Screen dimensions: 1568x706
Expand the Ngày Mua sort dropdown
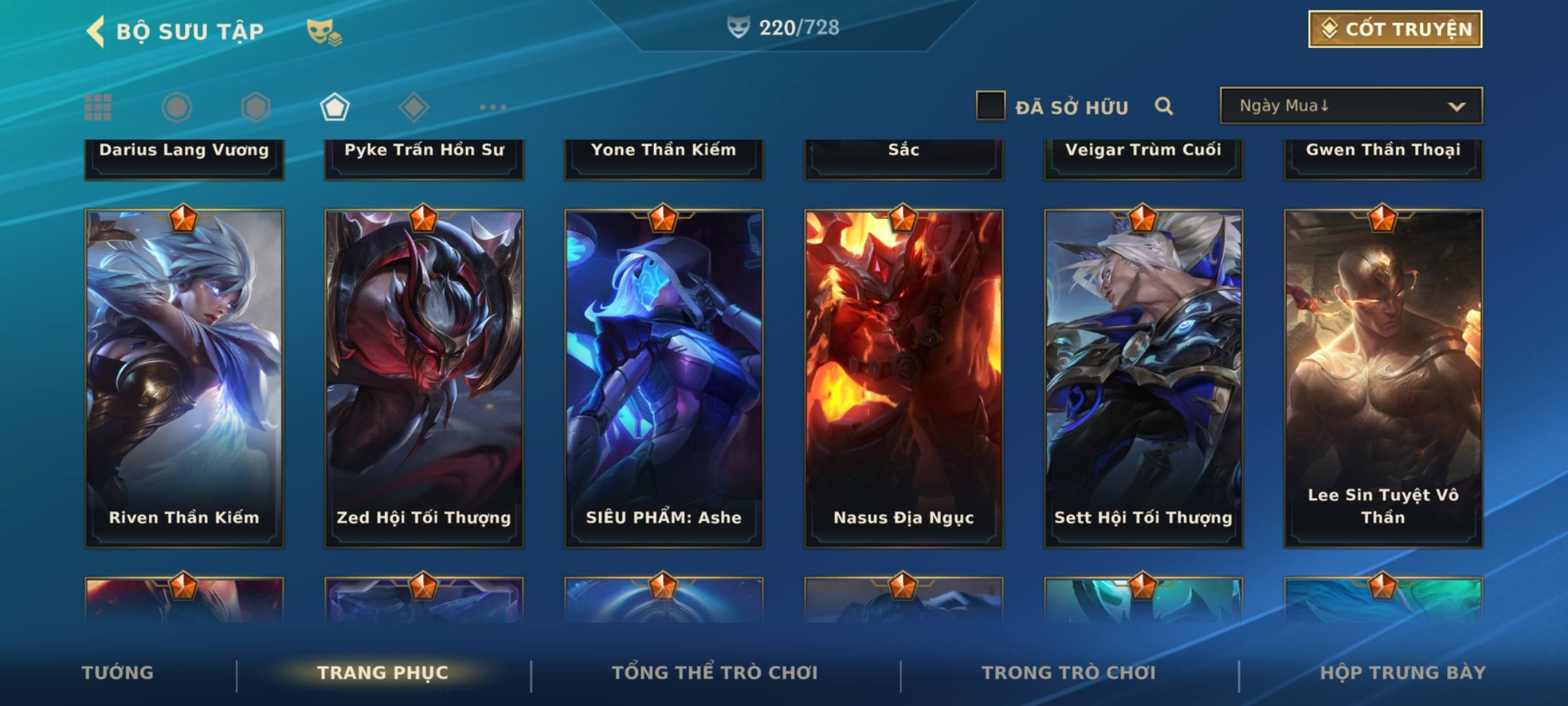[1351, 105]
